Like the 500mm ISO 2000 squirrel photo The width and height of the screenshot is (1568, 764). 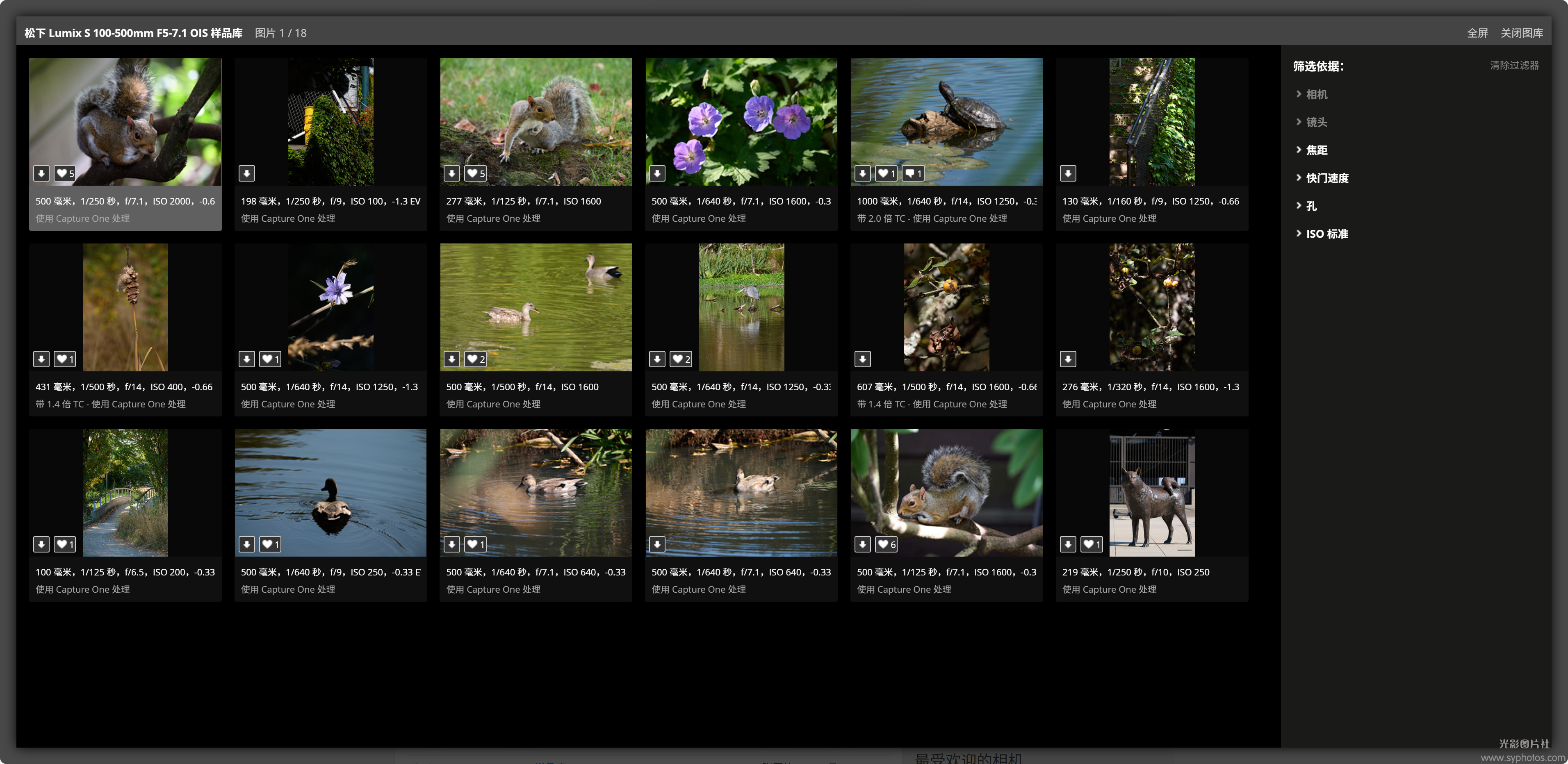coord(64,173)
